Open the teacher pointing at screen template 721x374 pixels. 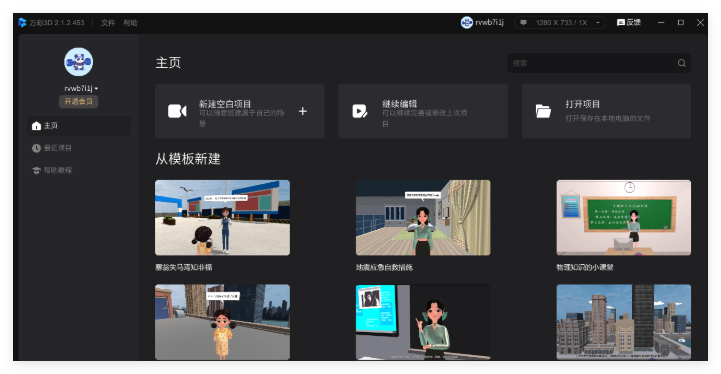pos(423,322)
